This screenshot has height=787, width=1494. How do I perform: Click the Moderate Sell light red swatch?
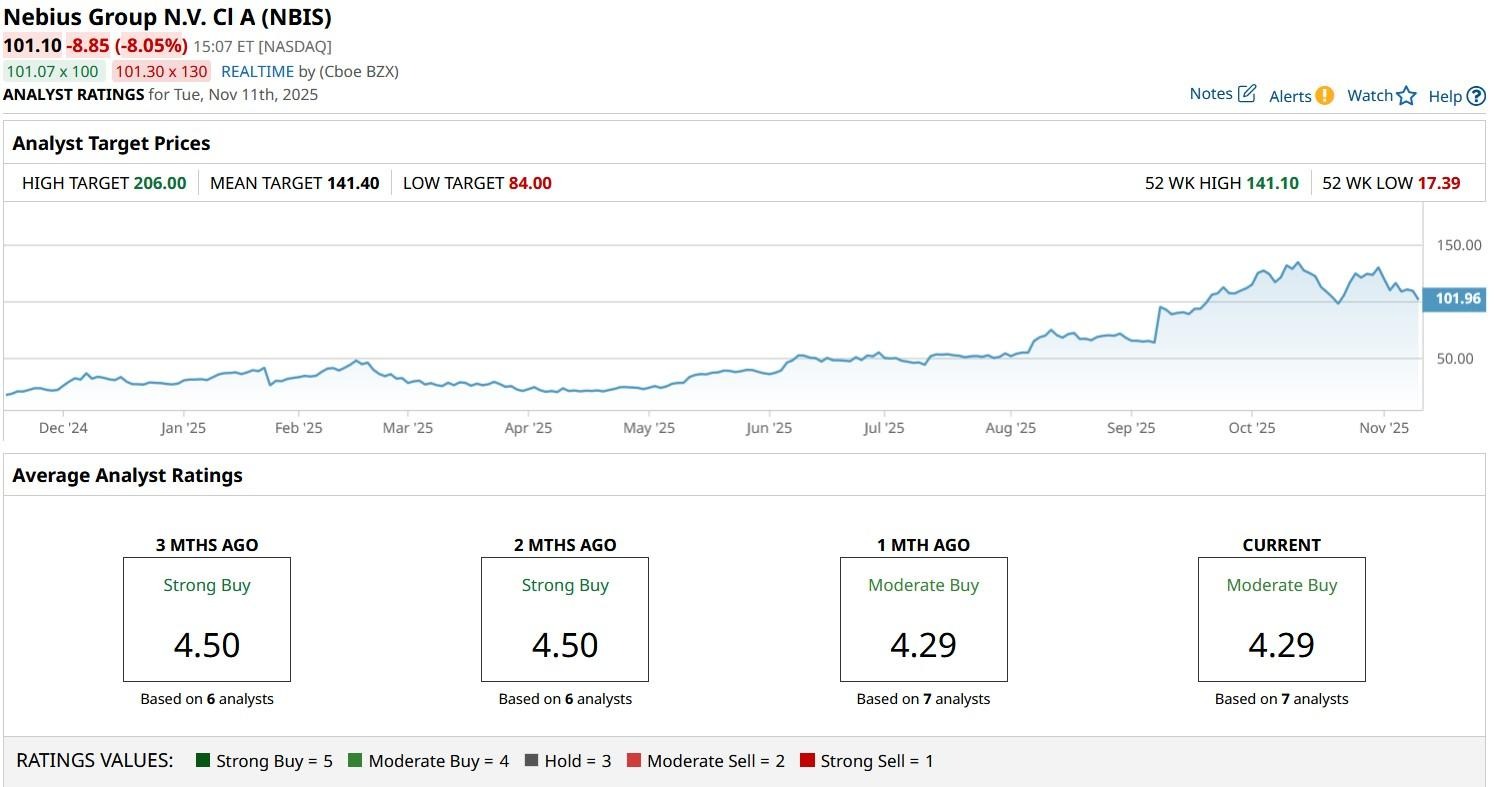[634, 760]
